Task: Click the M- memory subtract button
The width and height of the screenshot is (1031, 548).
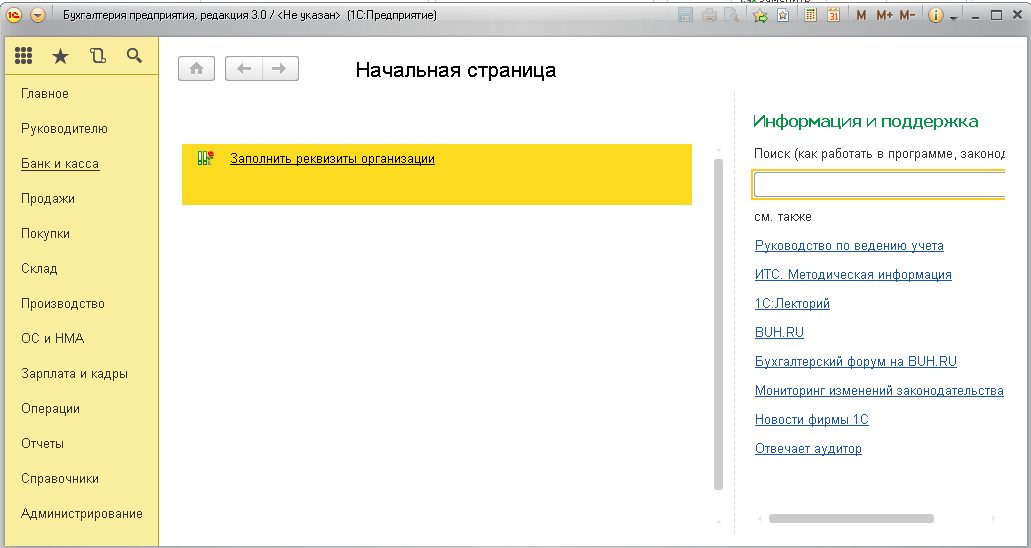Action: tap(907, 15)
